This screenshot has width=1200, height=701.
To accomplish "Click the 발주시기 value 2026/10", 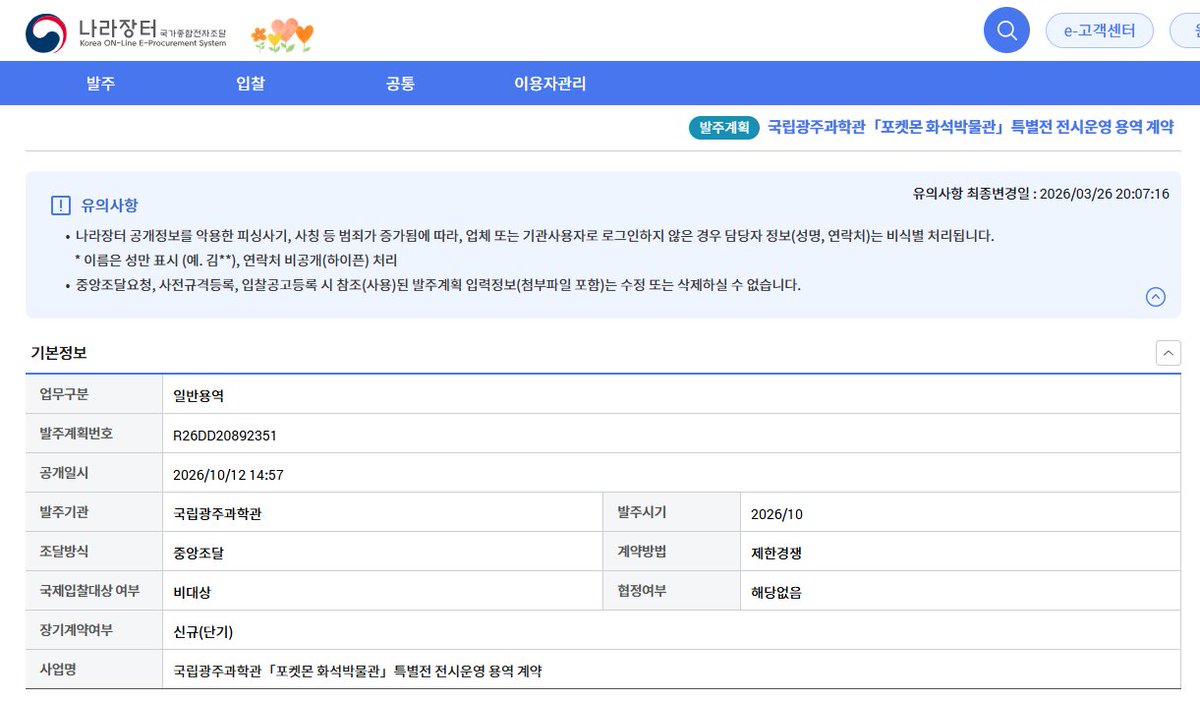I will coord(777,514).
